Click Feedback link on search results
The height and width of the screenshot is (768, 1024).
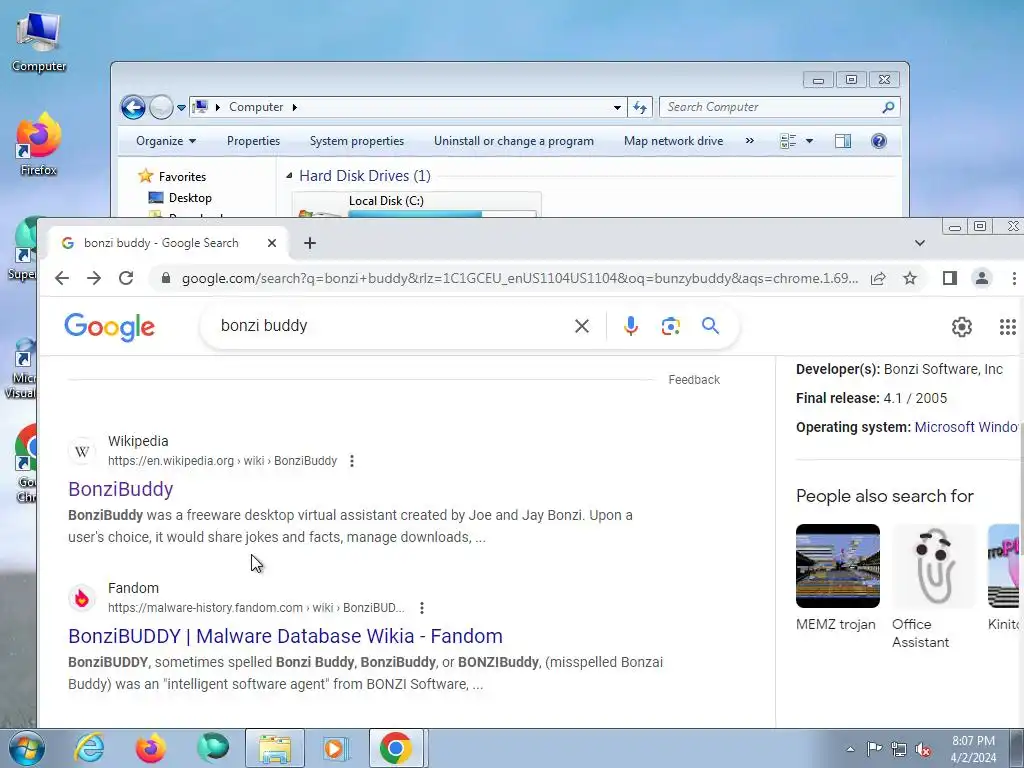pos(694,379)
